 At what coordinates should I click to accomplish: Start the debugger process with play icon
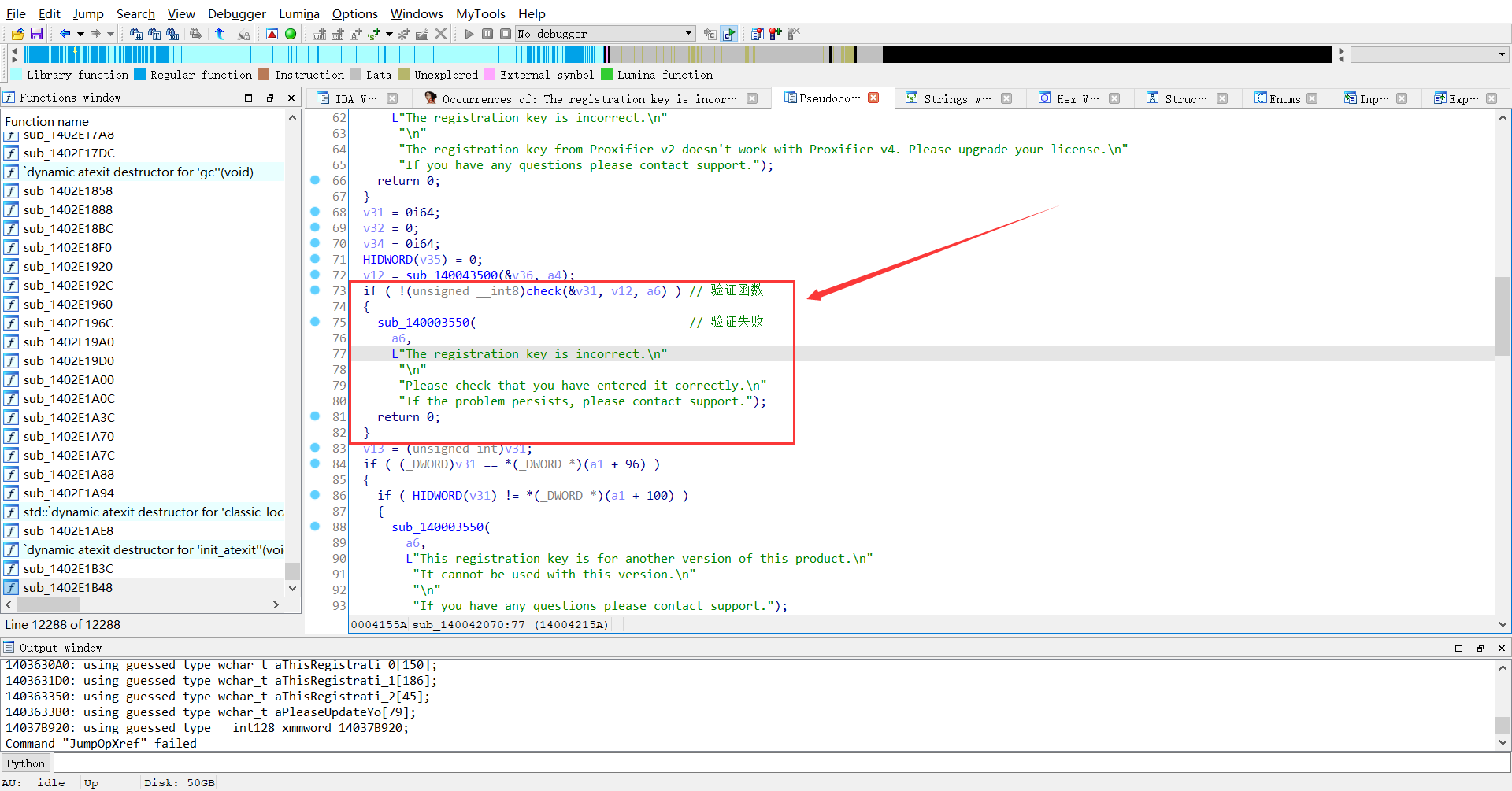[x=469, y=34]
